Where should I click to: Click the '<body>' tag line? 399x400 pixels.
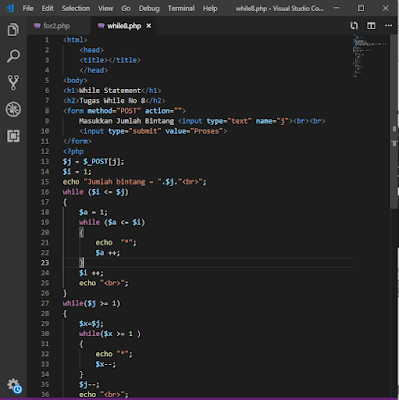75,80
